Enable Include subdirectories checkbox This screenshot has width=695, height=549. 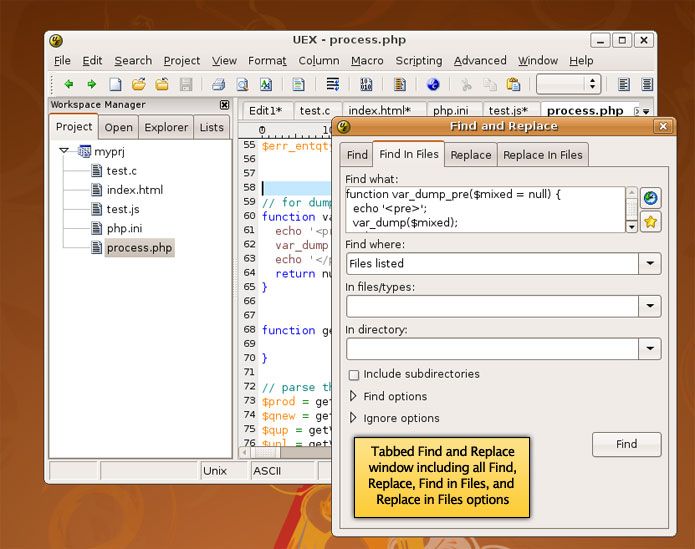tap(354, 375)
